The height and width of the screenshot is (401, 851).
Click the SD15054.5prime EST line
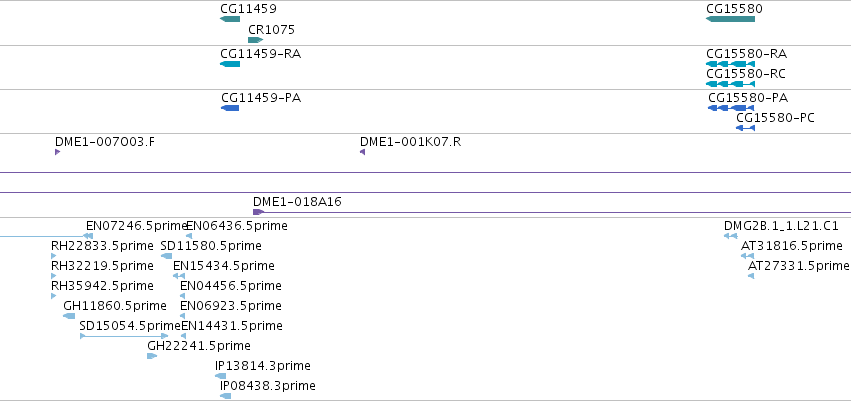124,336
